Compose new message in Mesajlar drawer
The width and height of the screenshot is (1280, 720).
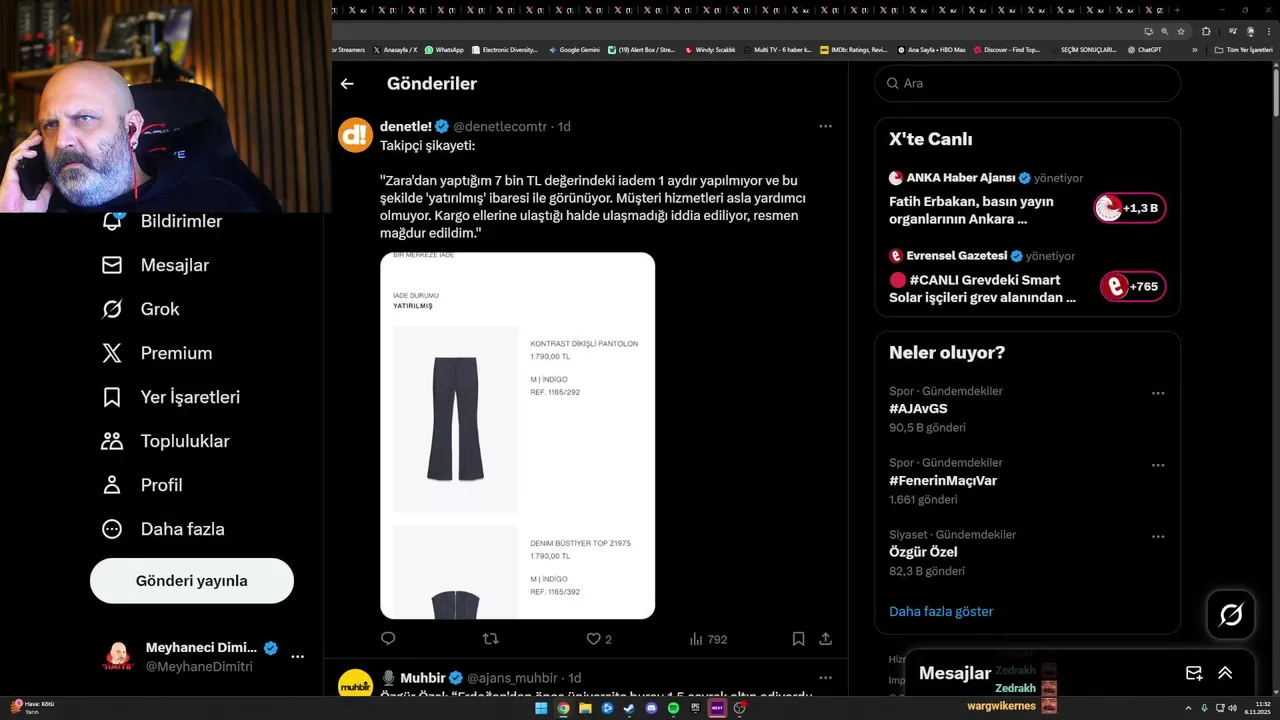[x=1194, y=673]
